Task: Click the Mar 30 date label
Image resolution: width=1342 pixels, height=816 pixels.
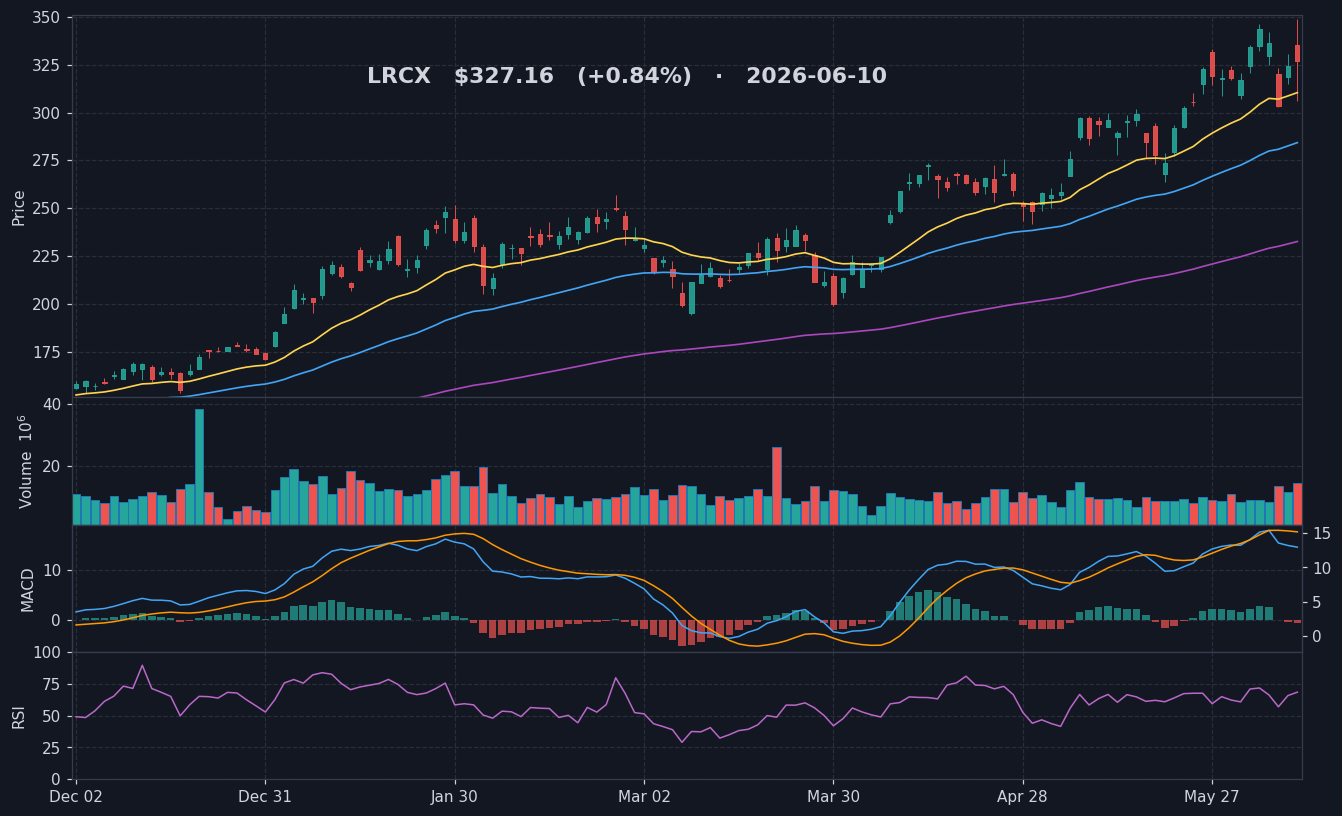Action: 833,797
